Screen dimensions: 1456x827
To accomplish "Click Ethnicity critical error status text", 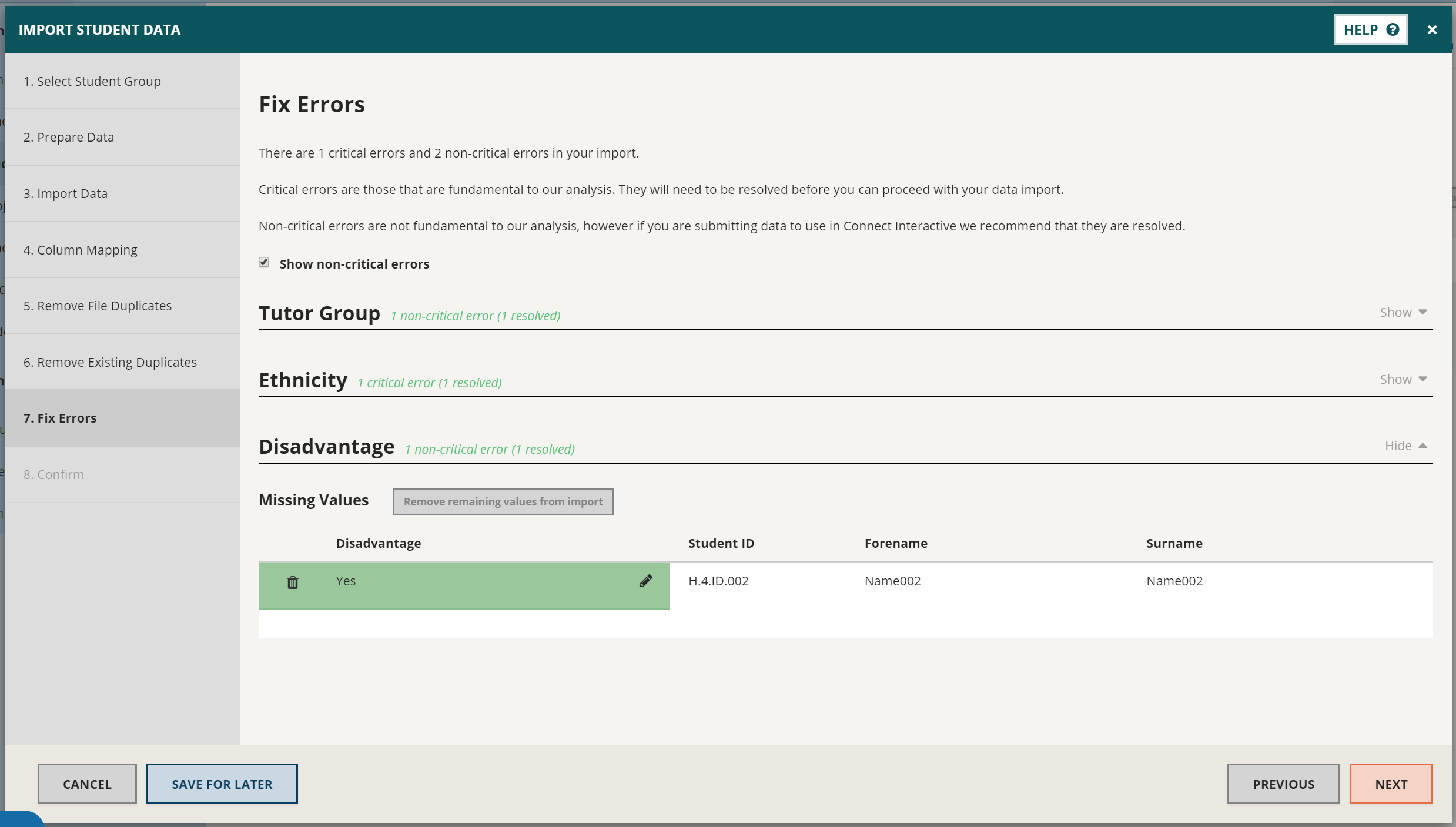I will [x=430, y=383].
